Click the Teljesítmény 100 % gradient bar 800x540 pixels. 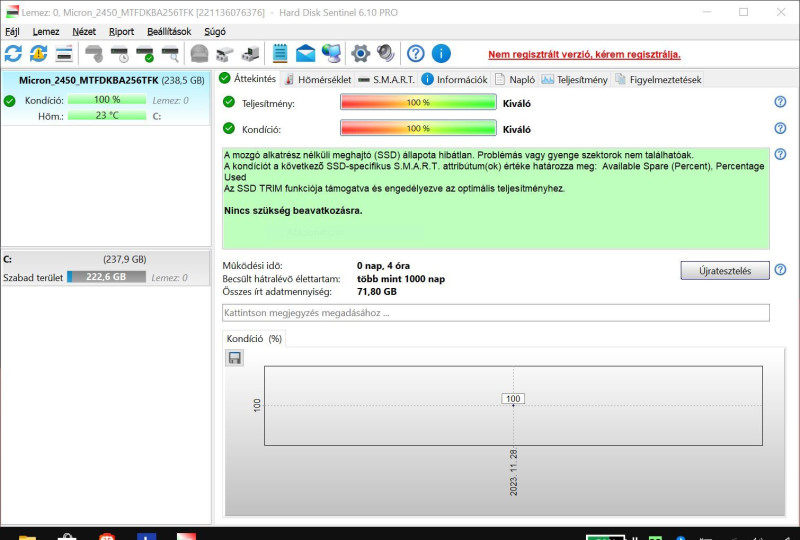pyautogui.click(x=418, y=102)
